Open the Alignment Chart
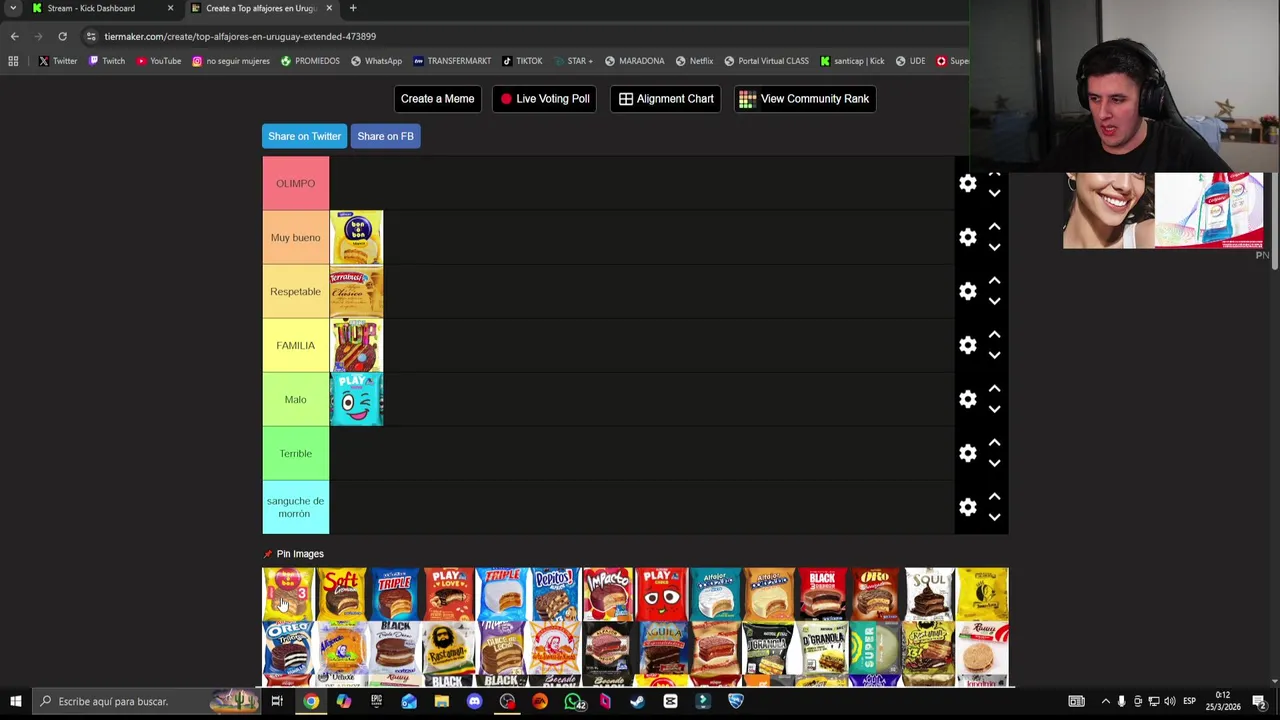Screen dimensions: 1280x720 (666, 99)
